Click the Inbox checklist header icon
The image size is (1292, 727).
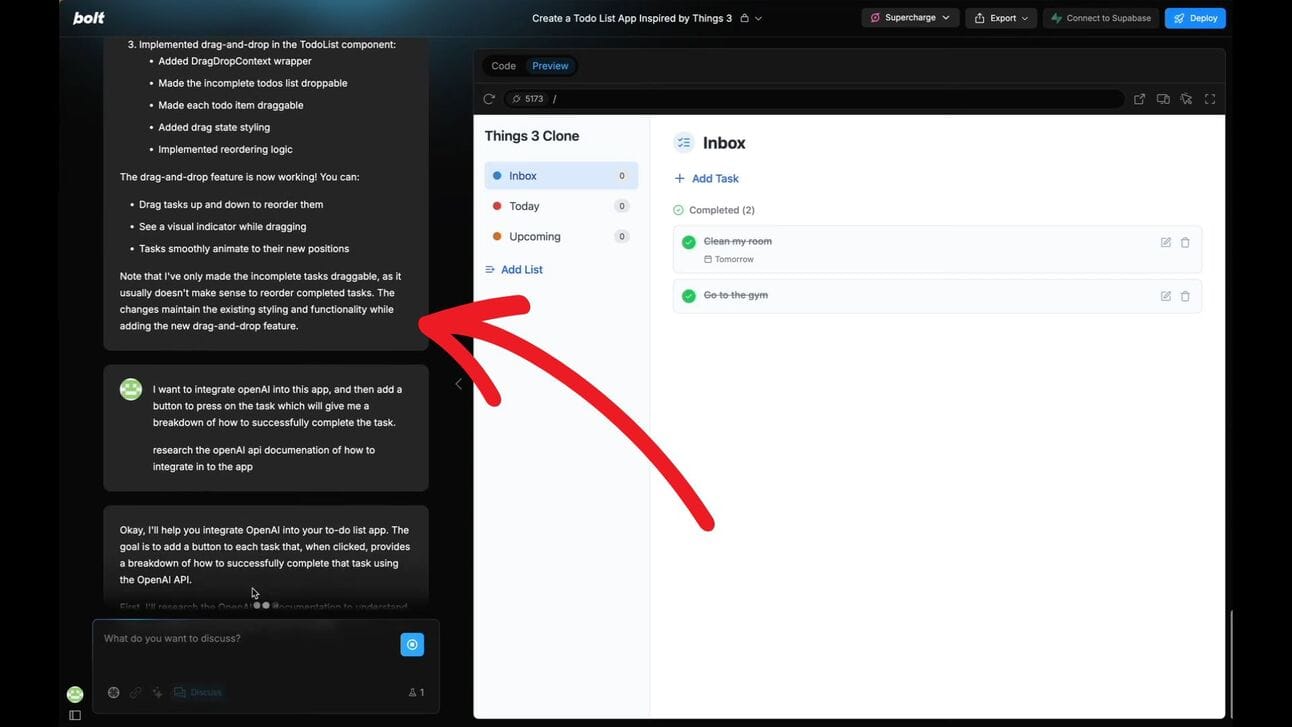pyautogui.click(x=684, y=143)
